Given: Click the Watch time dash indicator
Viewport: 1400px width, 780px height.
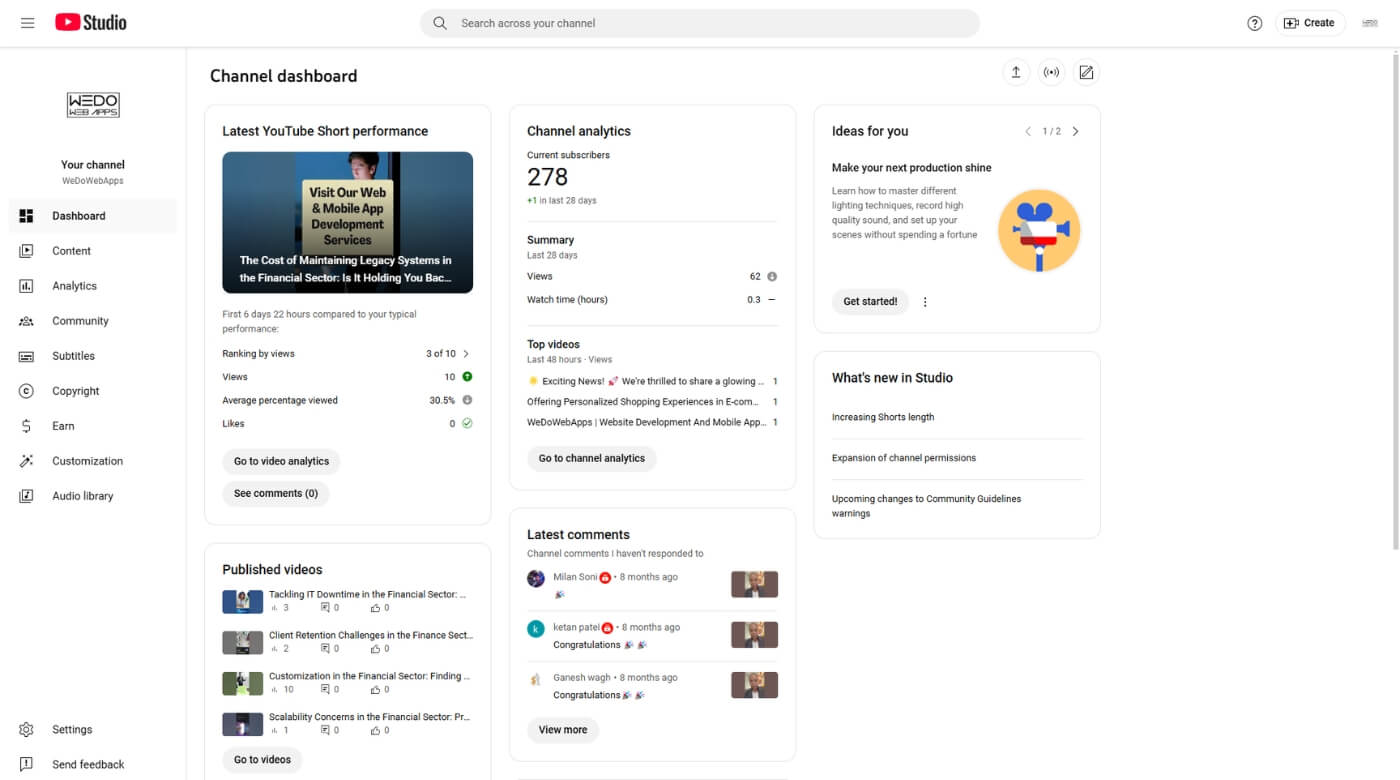Looking at the screenshot, I should [x=771, y=300].
